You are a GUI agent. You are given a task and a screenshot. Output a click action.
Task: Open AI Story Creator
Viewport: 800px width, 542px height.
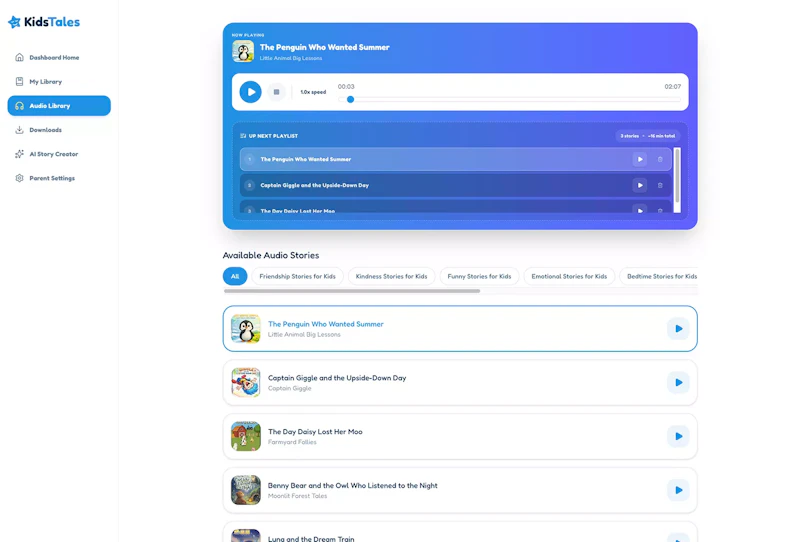coord(59,154)
